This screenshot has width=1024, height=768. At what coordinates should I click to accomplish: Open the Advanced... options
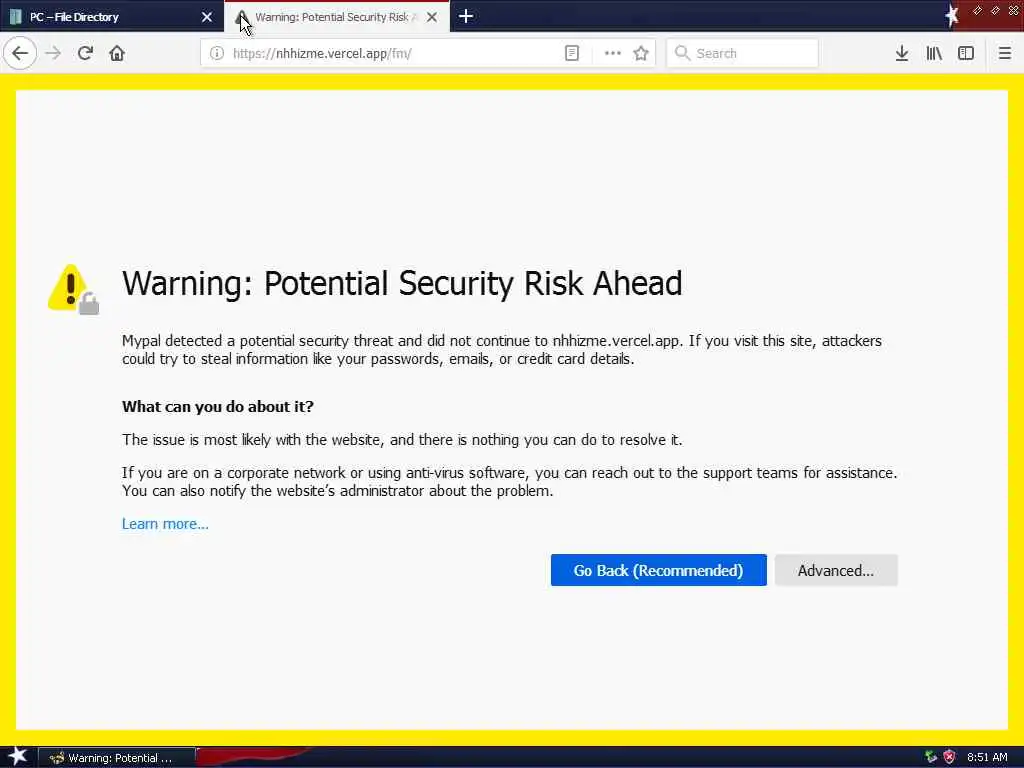pos(836,570)
